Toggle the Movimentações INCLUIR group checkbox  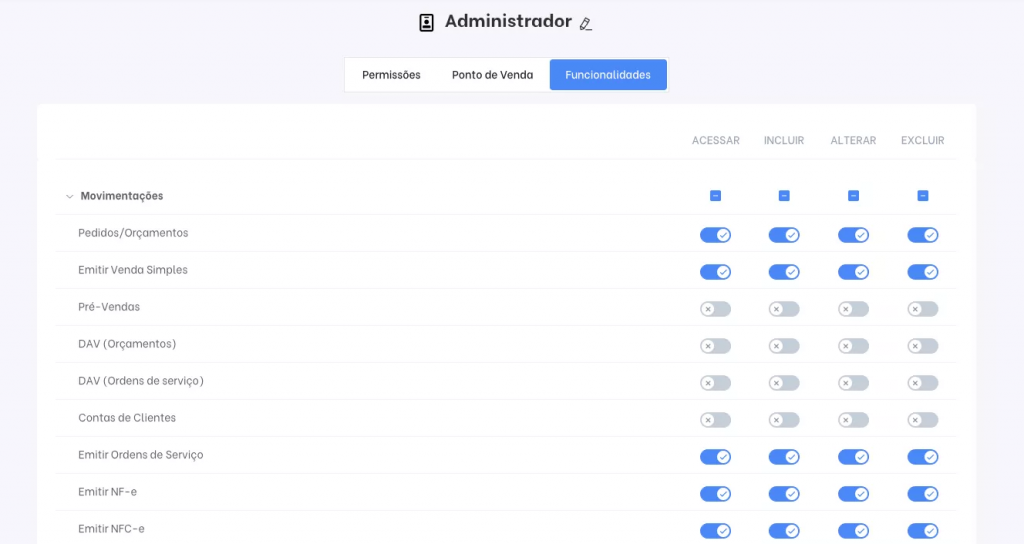click(784, 196)
